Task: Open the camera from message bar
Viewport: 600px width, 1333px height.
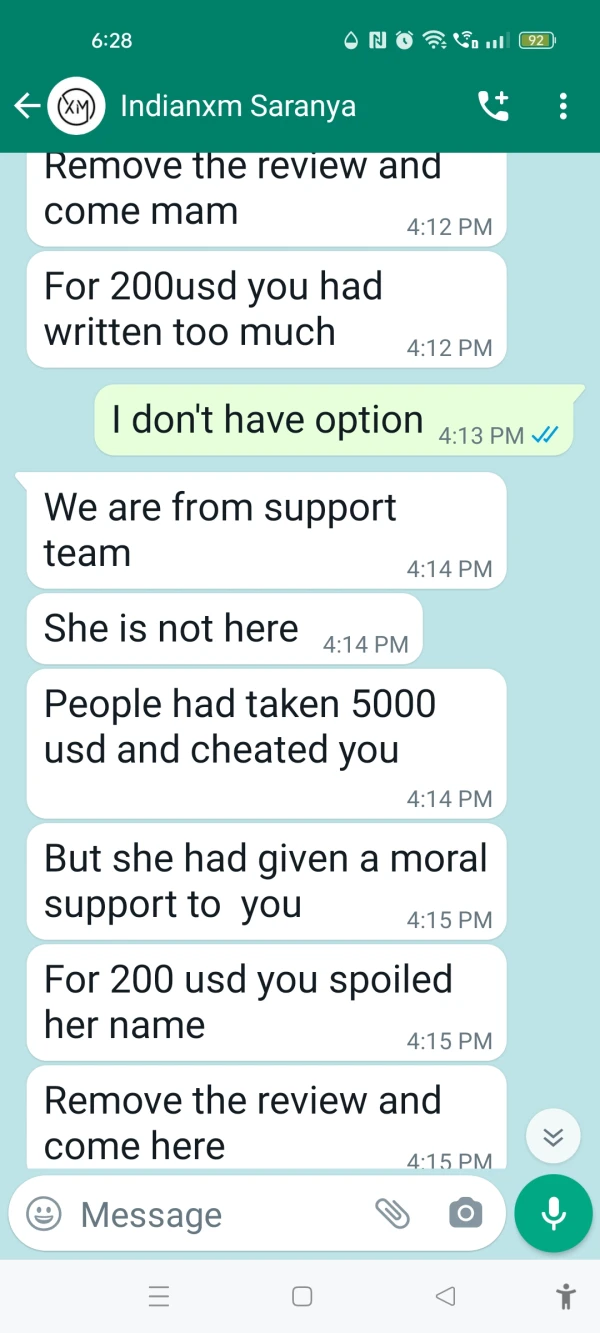Action: [465, 1214]
